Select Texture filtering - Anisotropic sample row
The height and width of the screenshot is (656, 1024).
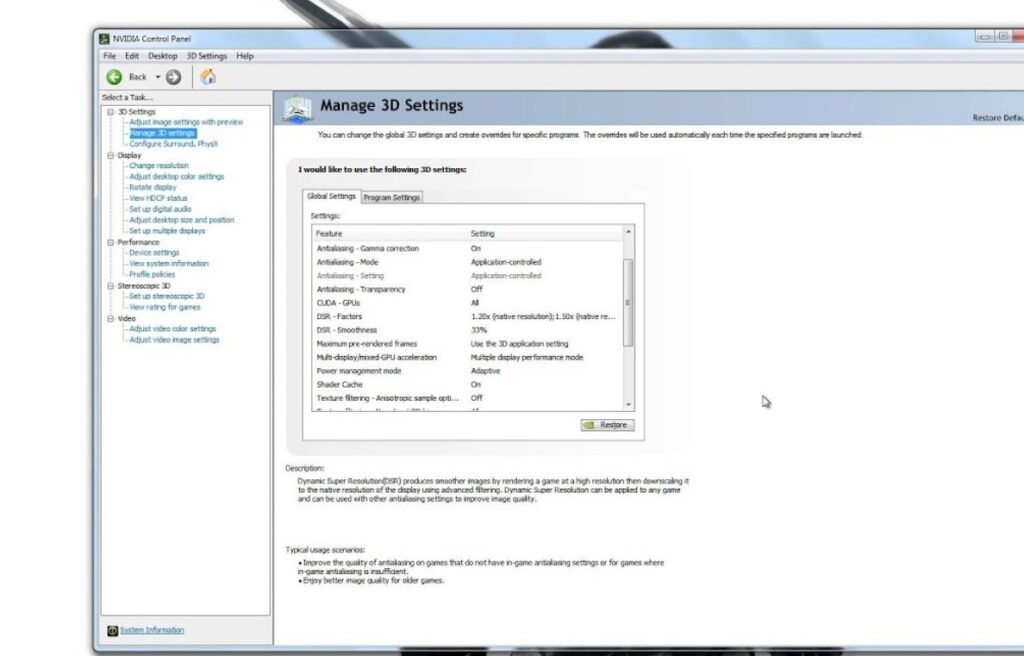coord(468,399)
